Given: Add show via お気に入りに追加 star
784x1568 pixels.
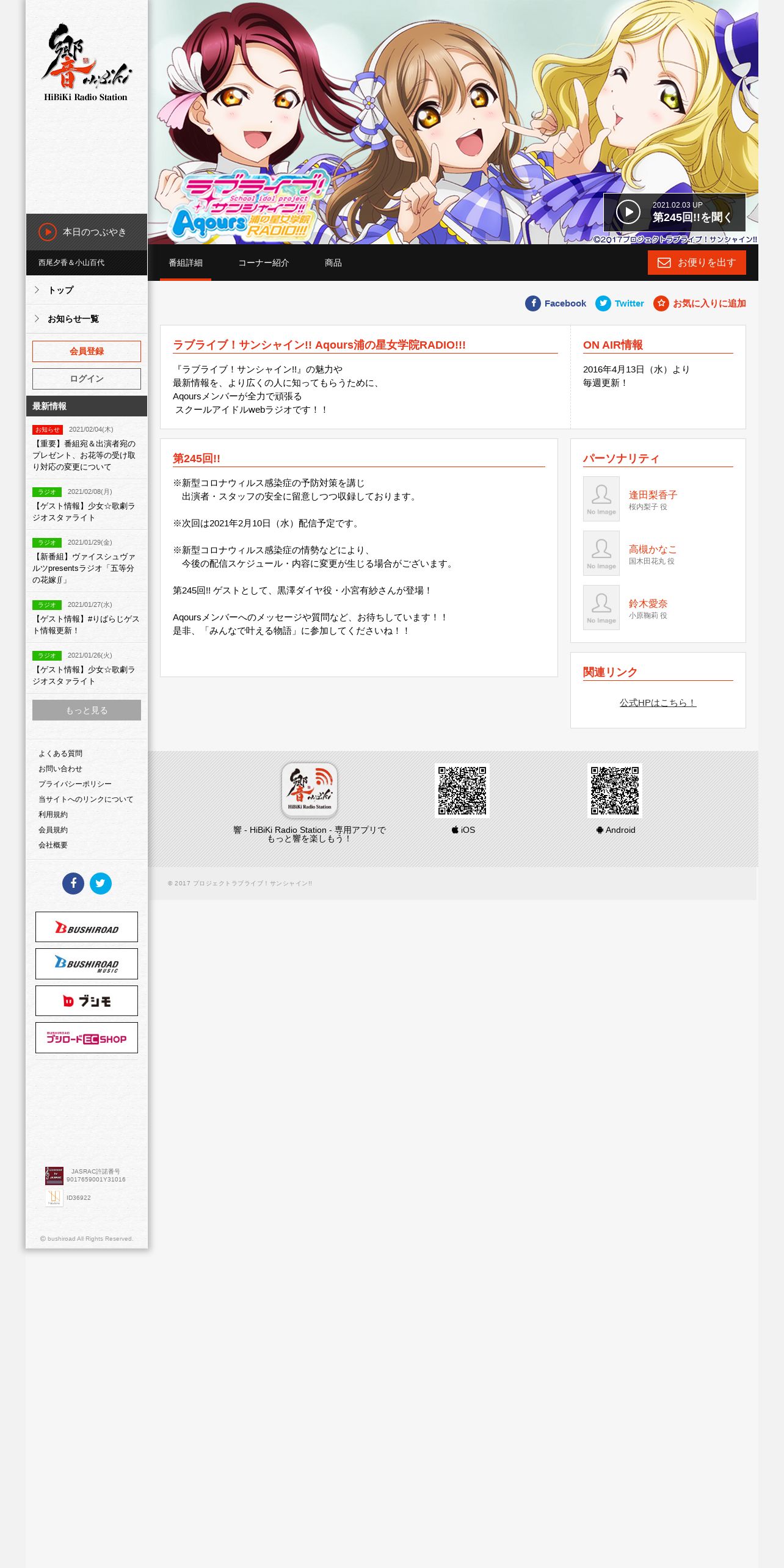Looking at the screenshot, I should tap(661, 303).
